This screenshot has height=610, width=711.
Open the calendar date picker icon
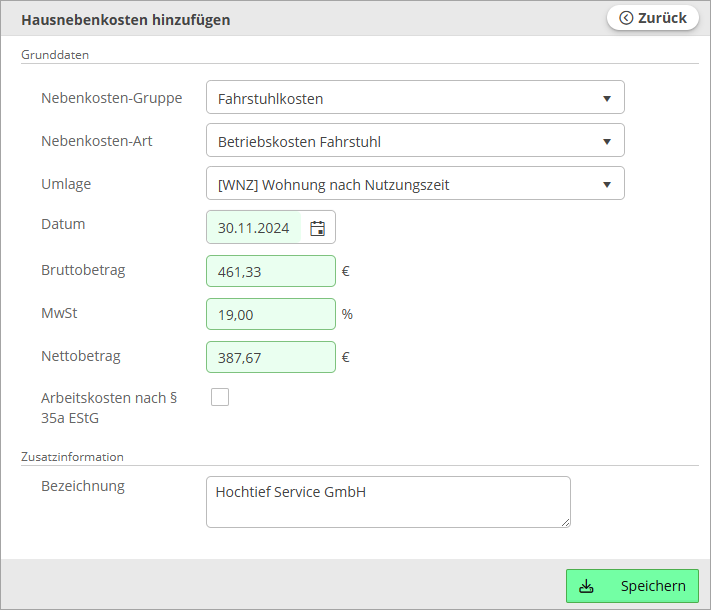[317, 228]
